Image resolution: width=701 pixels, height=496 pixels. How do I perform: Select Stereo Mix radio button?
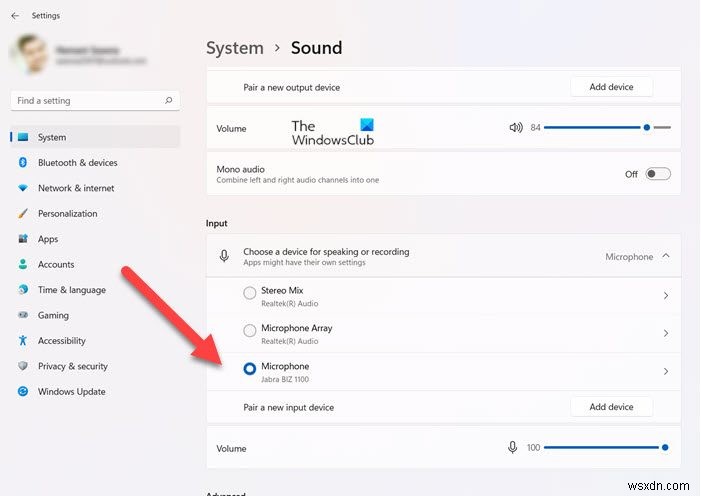[x=249, y=293]
